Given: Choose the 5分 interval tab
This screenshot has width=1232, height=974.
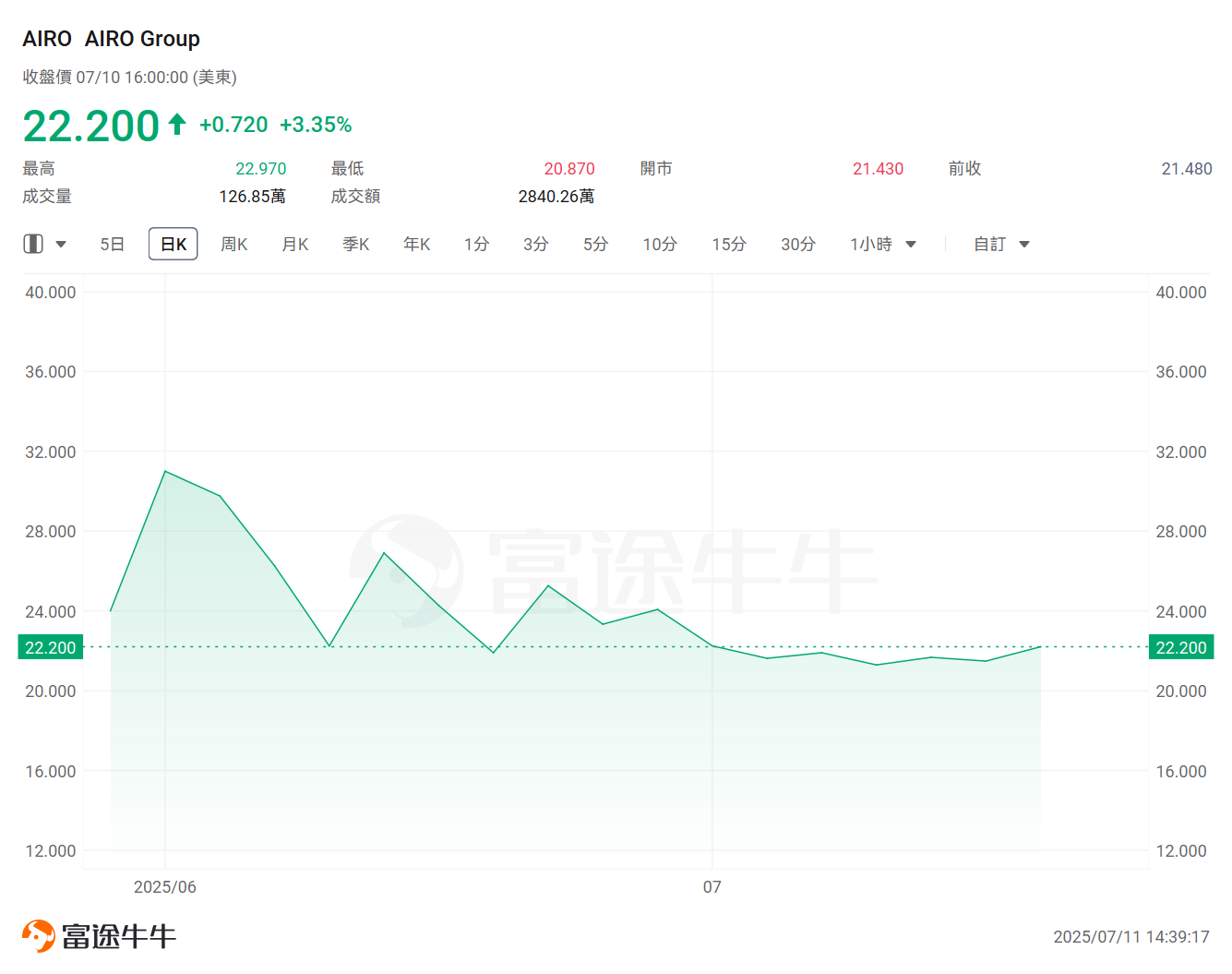Looking at the screenshot, I should coord(596,245).
